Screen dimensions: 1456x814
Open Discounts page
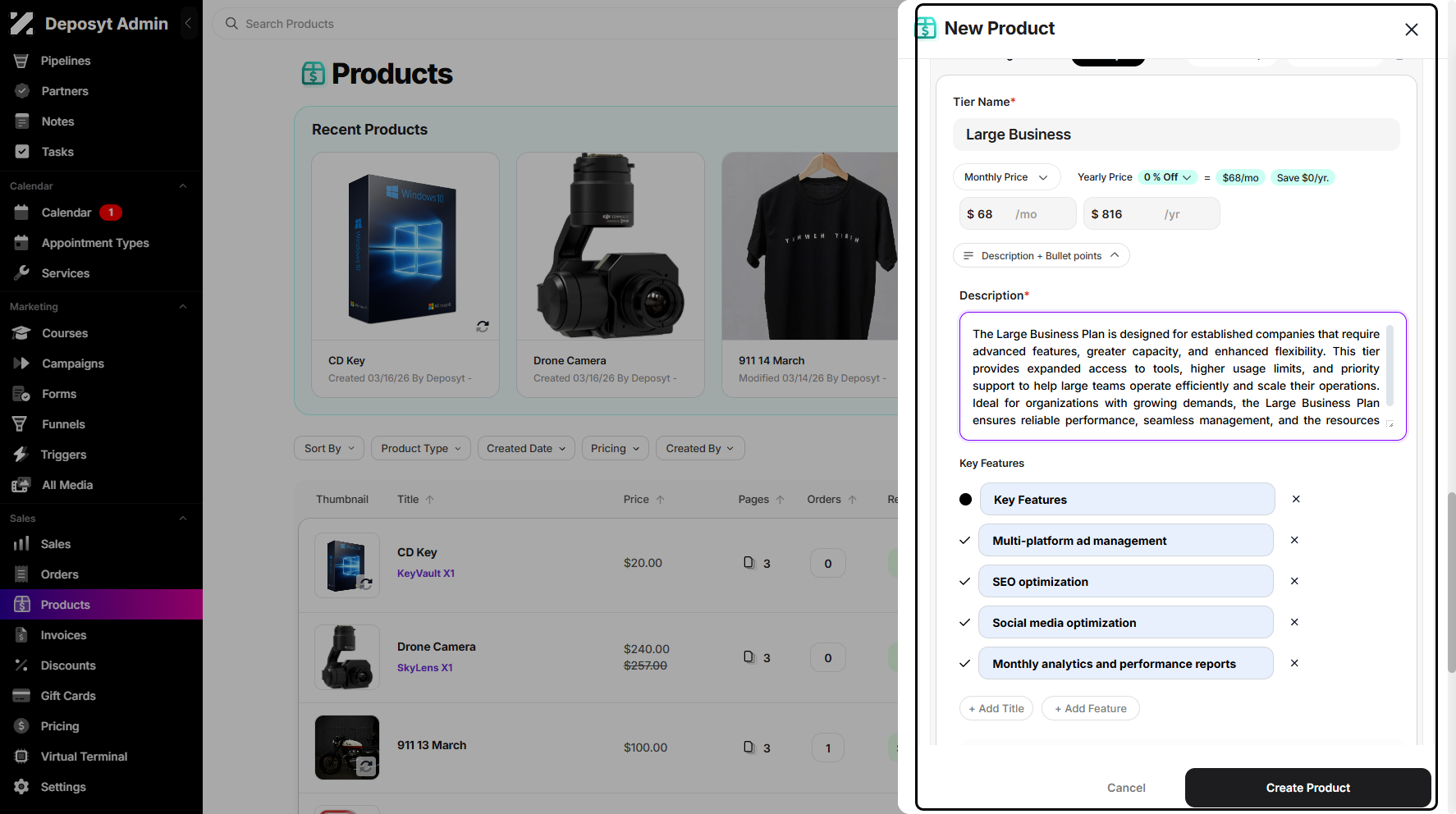(x=68, y=665)
